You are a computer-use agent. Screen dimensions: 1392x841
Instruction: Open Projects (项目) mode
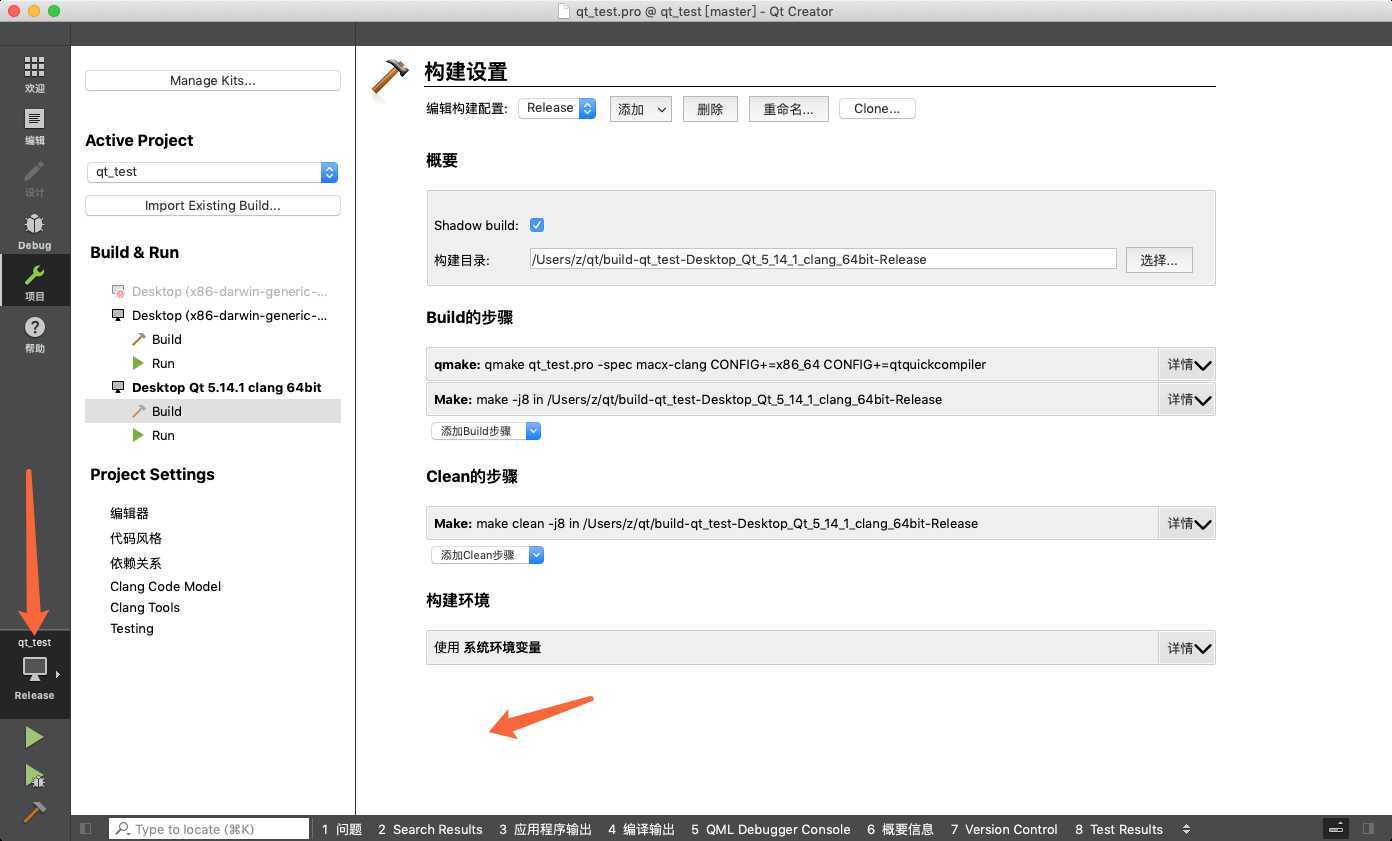(34, 282)
